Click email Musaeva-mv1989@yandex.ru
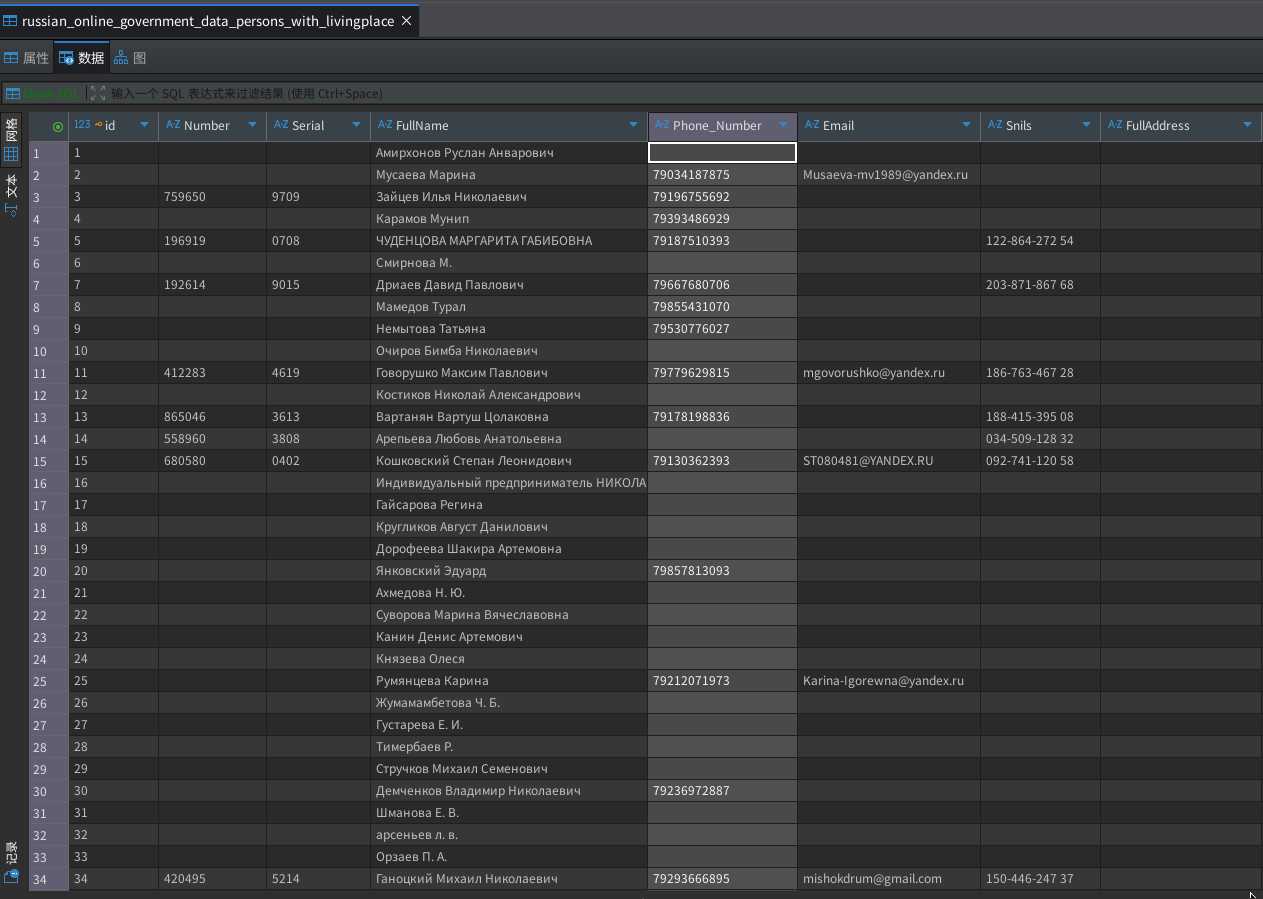1263x899 pixels. [885, 175]
